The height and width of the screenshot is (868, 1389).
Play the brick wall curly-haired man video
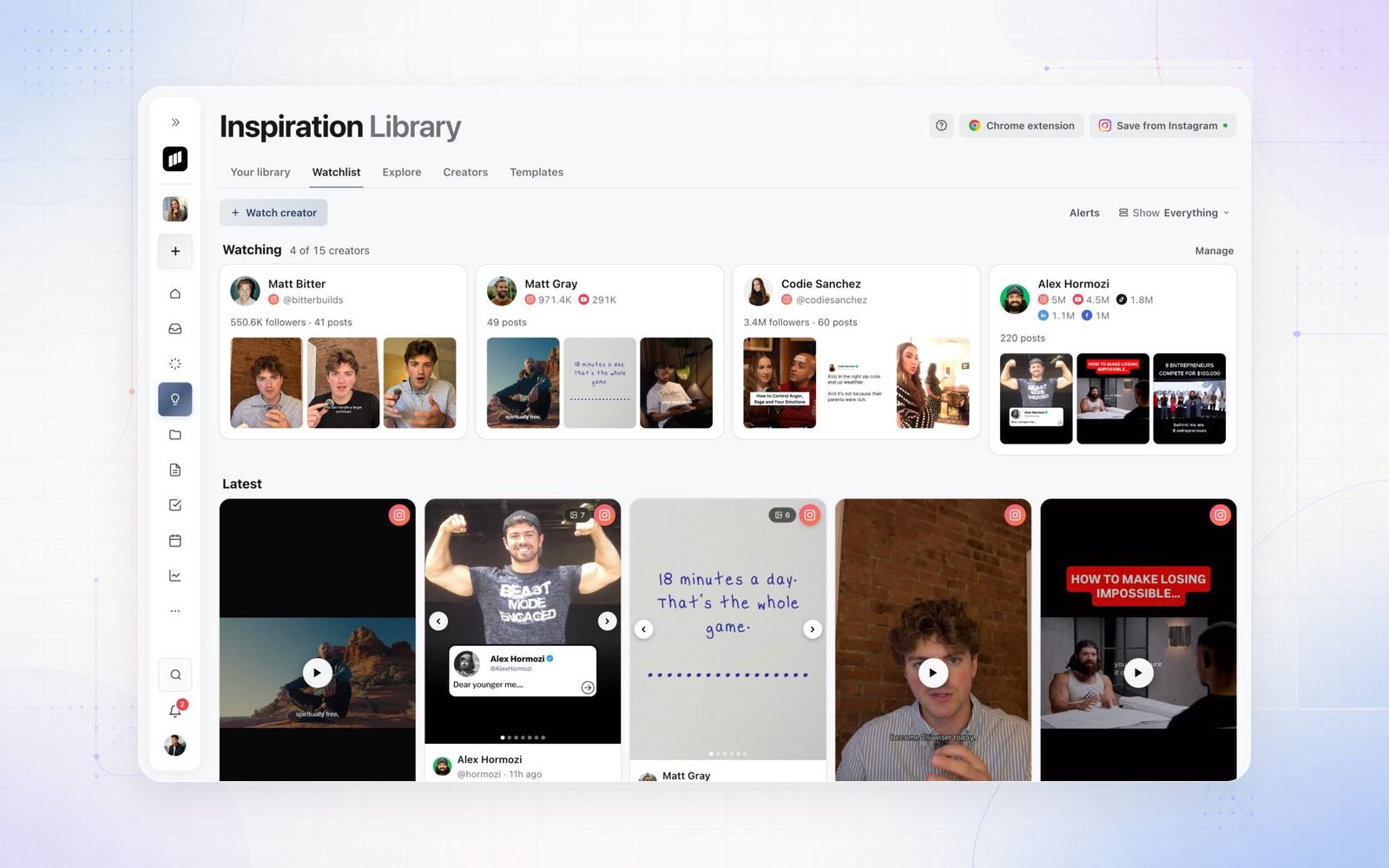pyautogui.click(x=933, y=673)
